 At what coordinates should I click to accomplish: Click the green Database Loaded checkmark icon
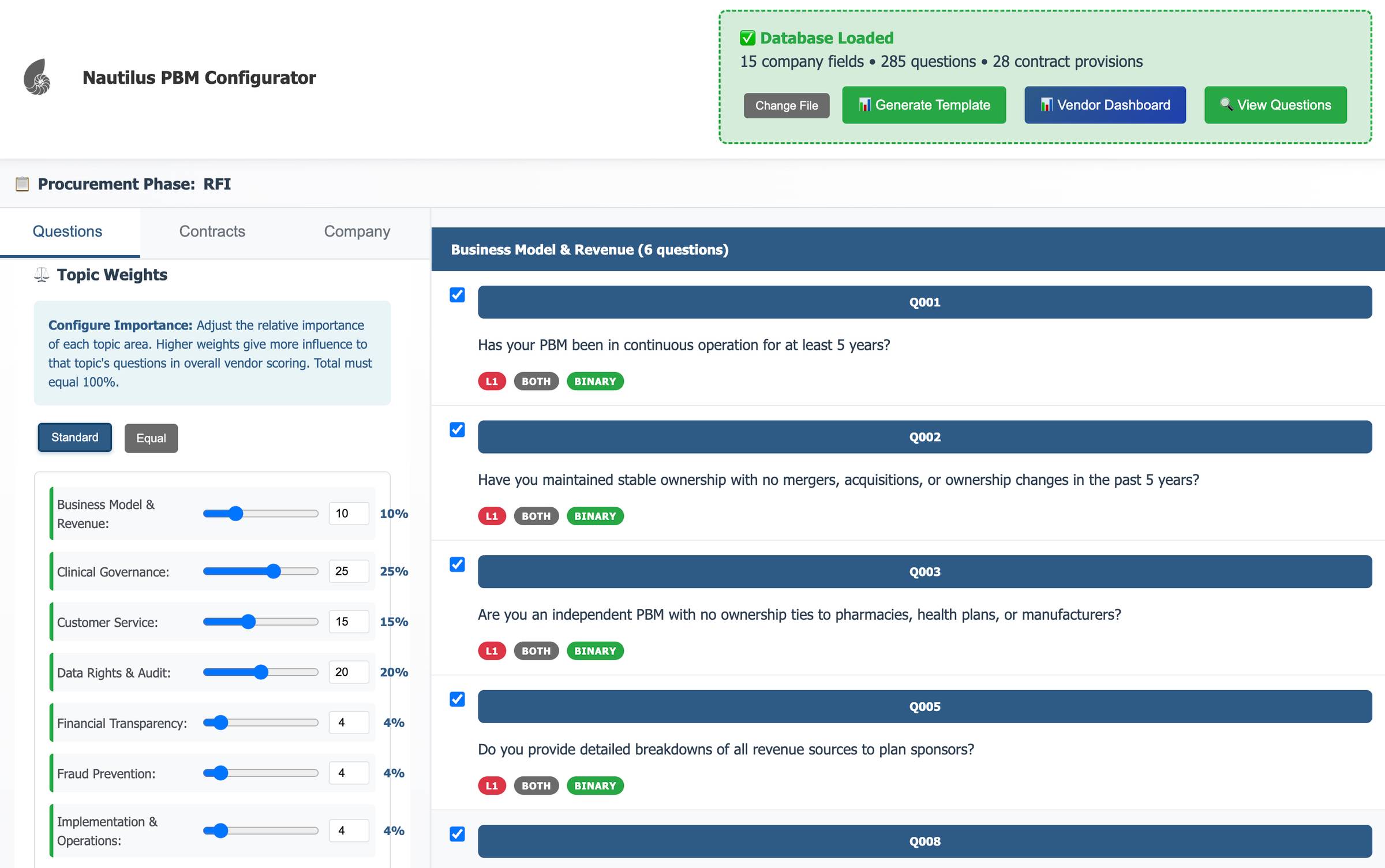(747, 38)
